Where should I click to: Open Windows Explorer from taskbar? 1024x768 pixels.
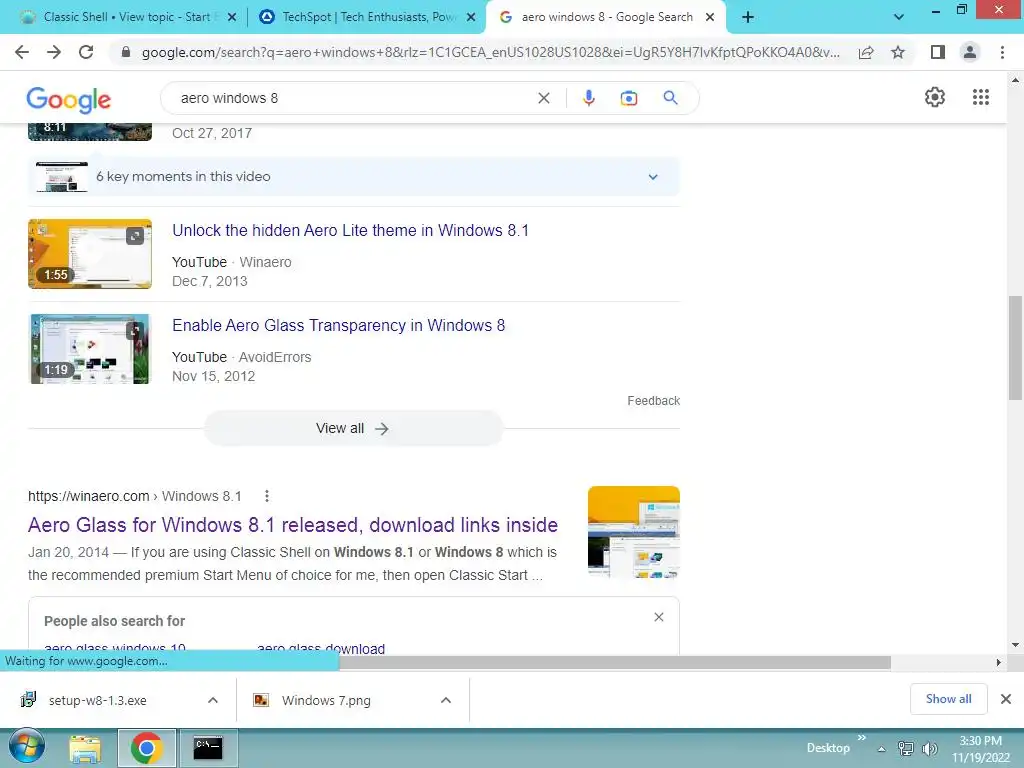click(x=85, y=748)
